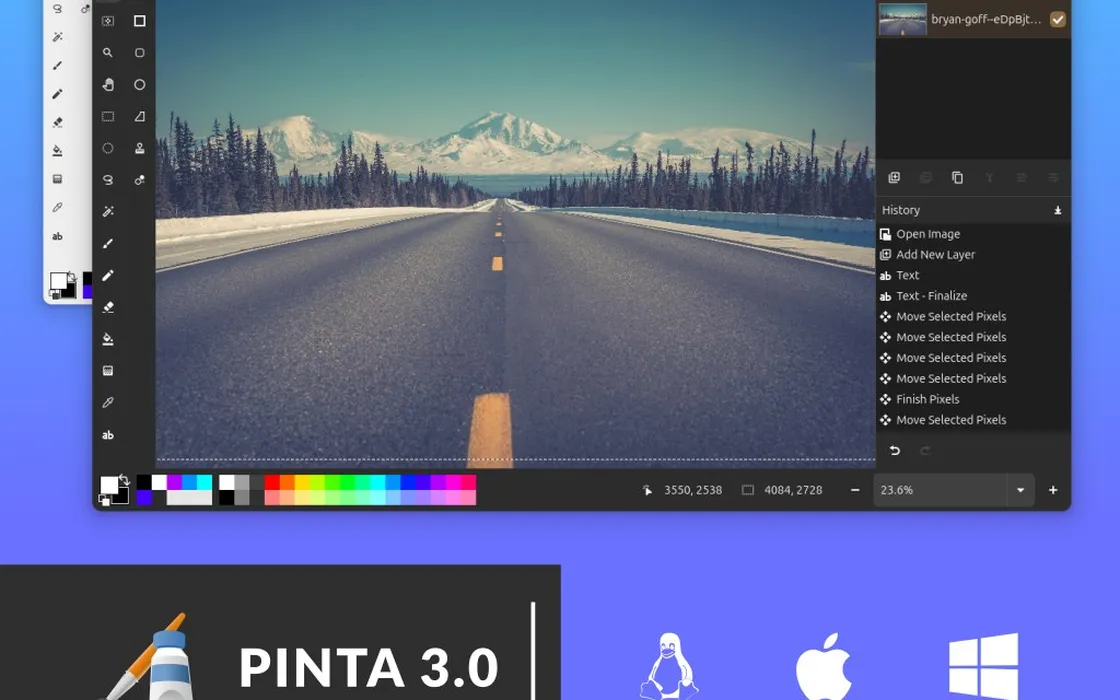1120x700 pixels.
Task: Click cursor position readout 3550, 2538
Action: [693, 490]
